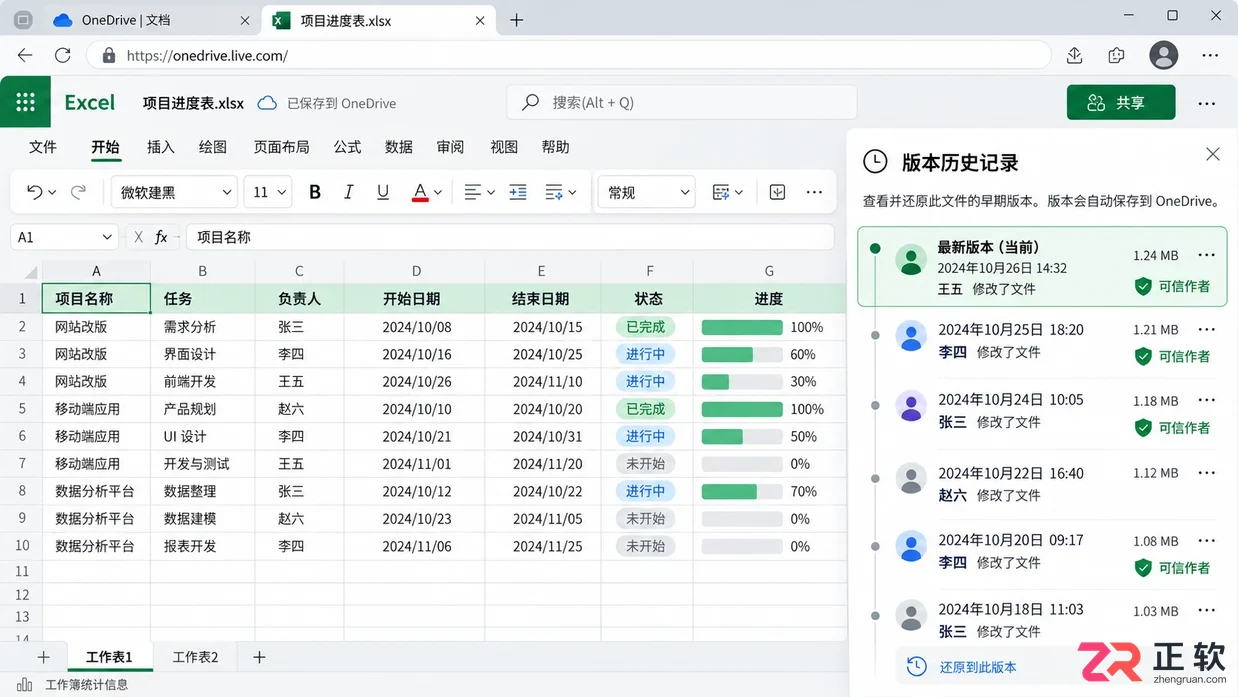Select the 2024年10月25日 18:20 version
Viewport: 1238px width, 697px height.
(x=1042, y=342)
